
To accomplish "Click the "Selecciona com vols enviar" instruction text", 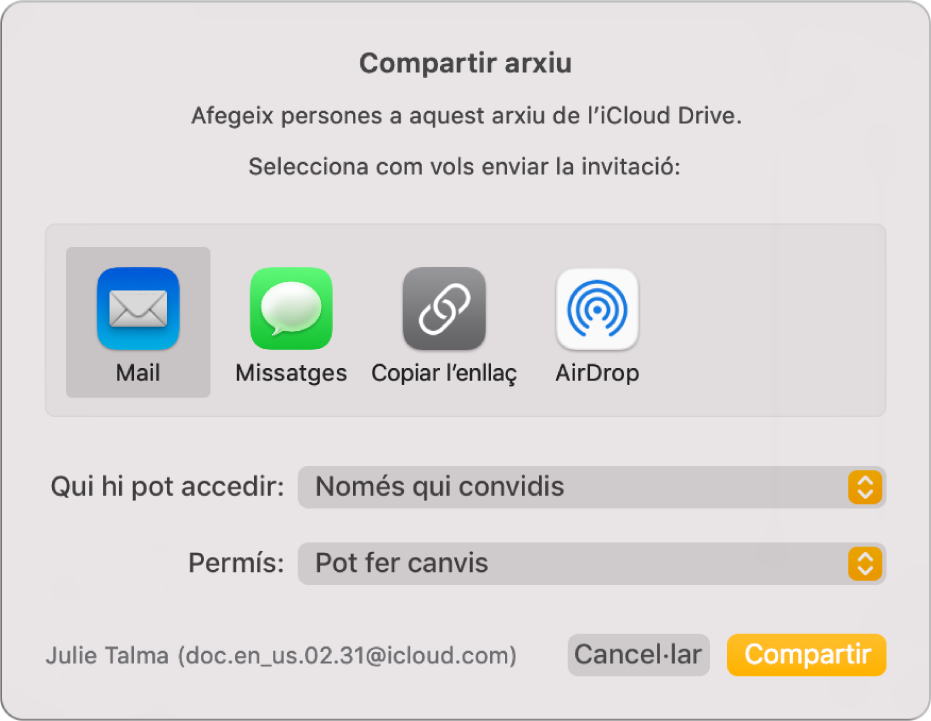I will [x=465, y=166].
